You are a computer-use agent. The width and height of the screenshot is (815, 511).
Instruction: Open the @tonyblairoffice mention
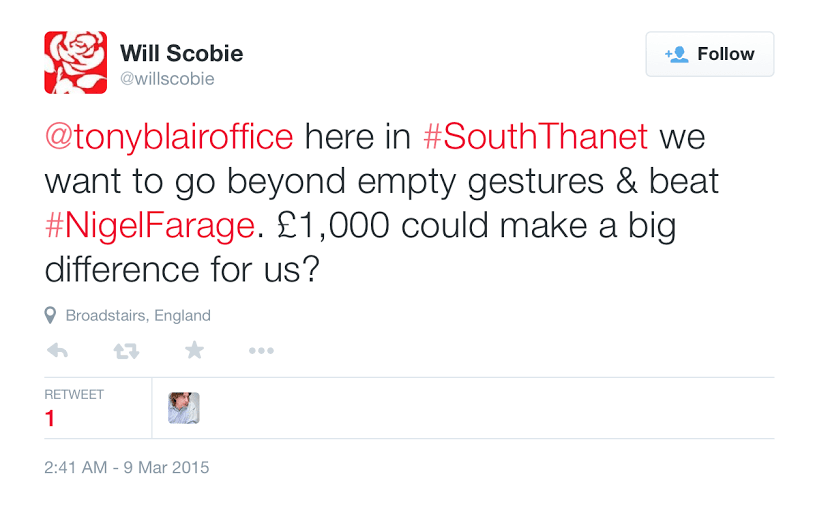(169, 137)
